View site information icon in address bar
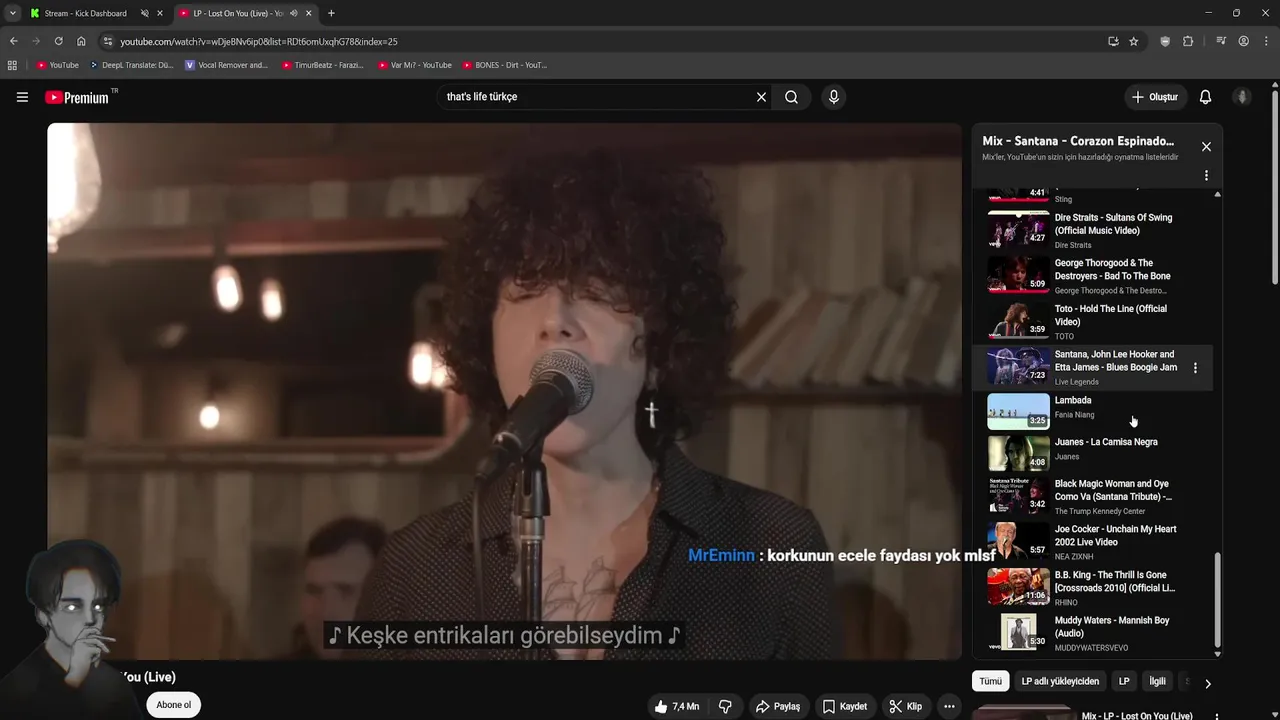This screenshot has height=720, width=1280. [x=108, y=41]
